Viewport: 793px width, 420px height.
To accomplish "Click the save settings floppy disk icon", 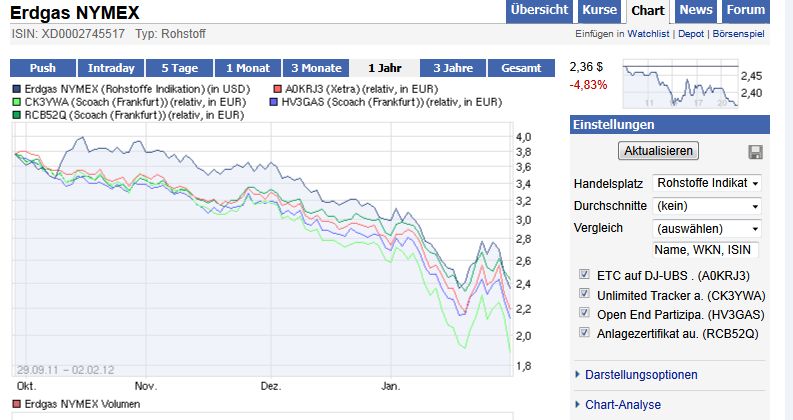I will tap(755, 152).
